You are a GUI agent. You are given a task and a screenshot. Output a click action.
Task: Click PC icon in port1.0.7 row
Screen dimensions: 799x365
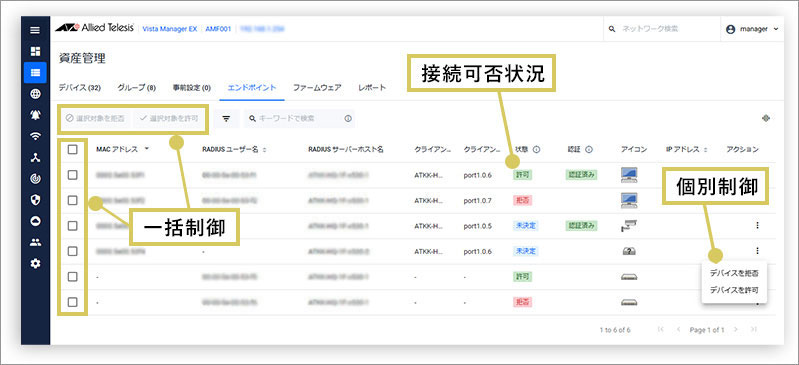(629, 200)
